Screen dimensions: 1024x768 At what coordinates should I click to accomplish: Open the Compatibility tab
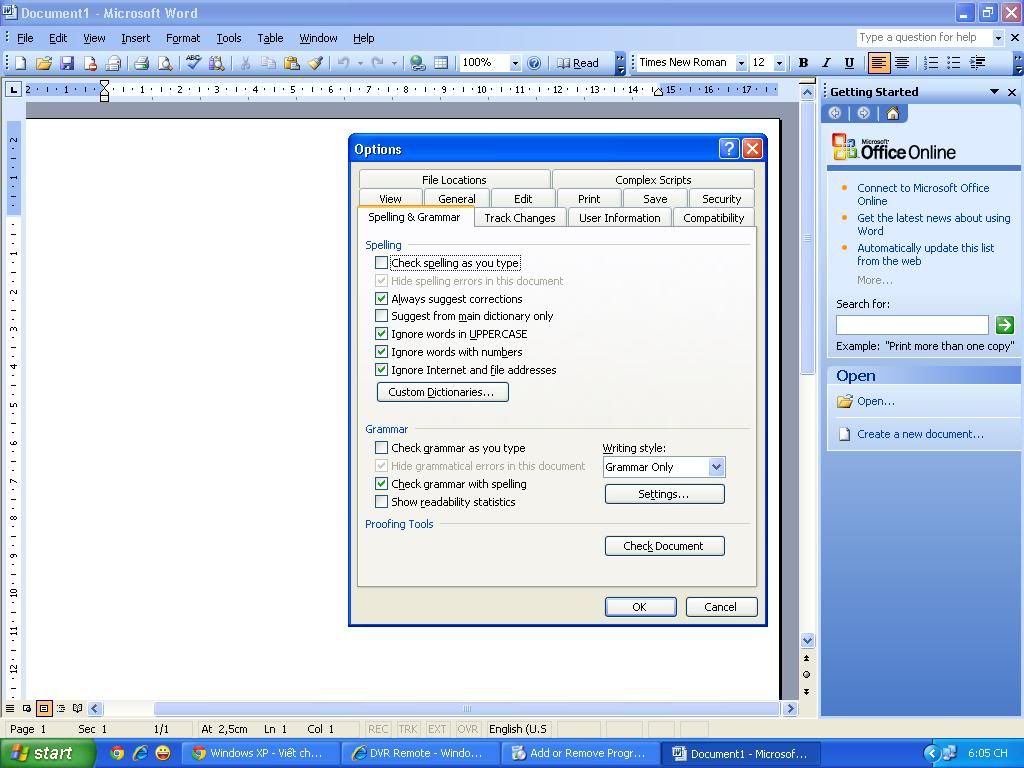point(713,217)
